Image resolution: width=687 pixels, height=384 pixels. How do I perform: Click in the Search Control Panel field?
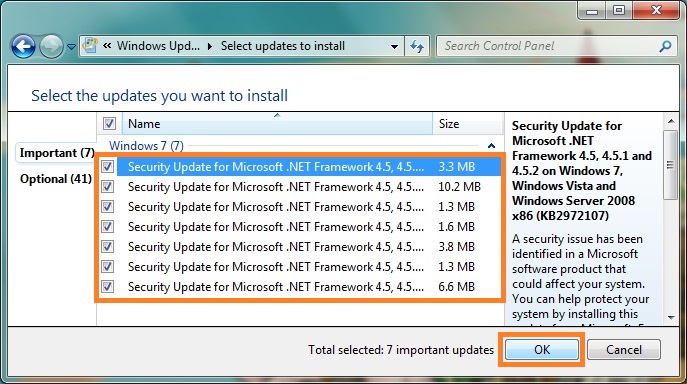548,46
